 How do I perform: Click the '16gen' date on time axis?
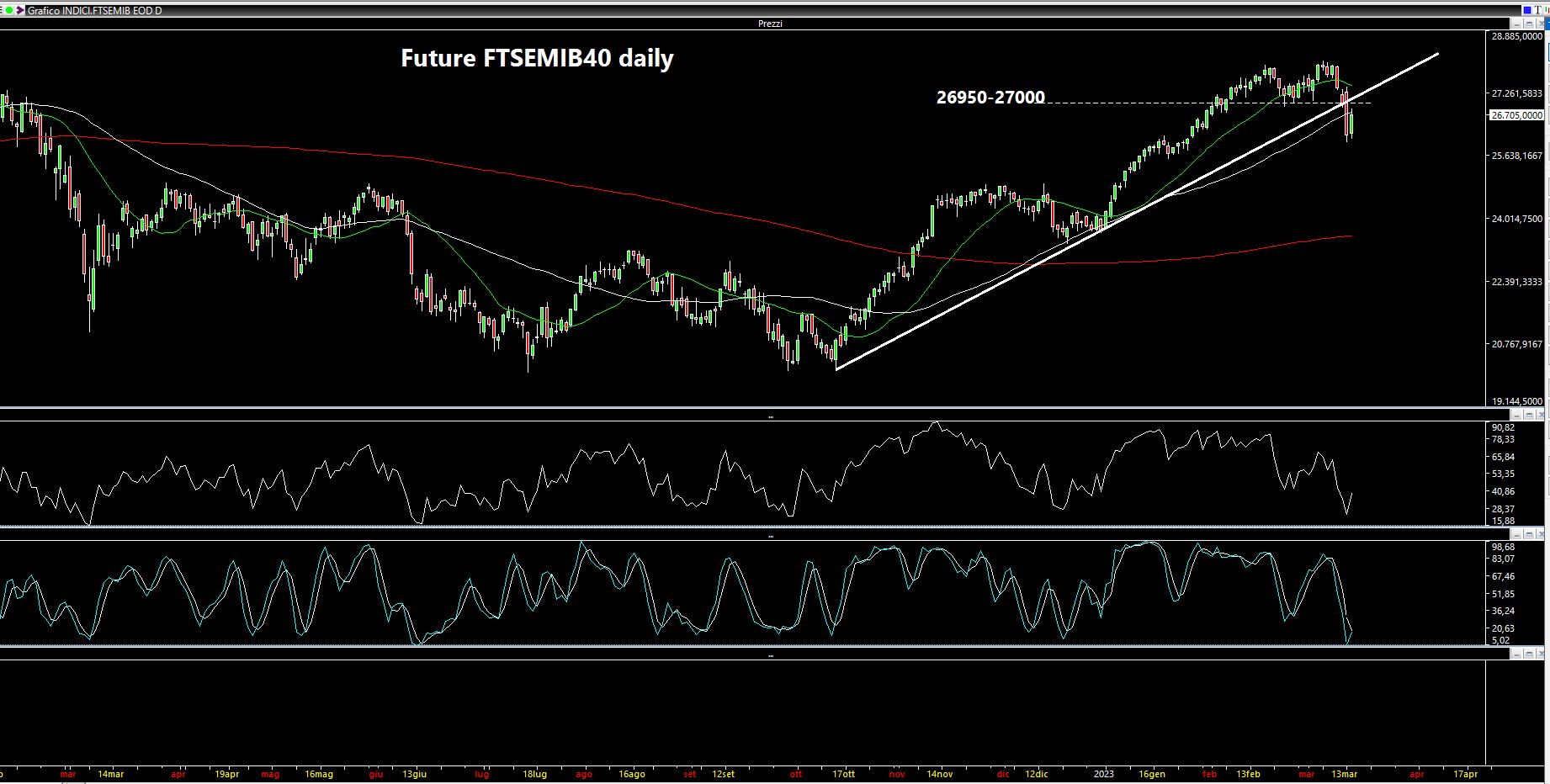1152,774
